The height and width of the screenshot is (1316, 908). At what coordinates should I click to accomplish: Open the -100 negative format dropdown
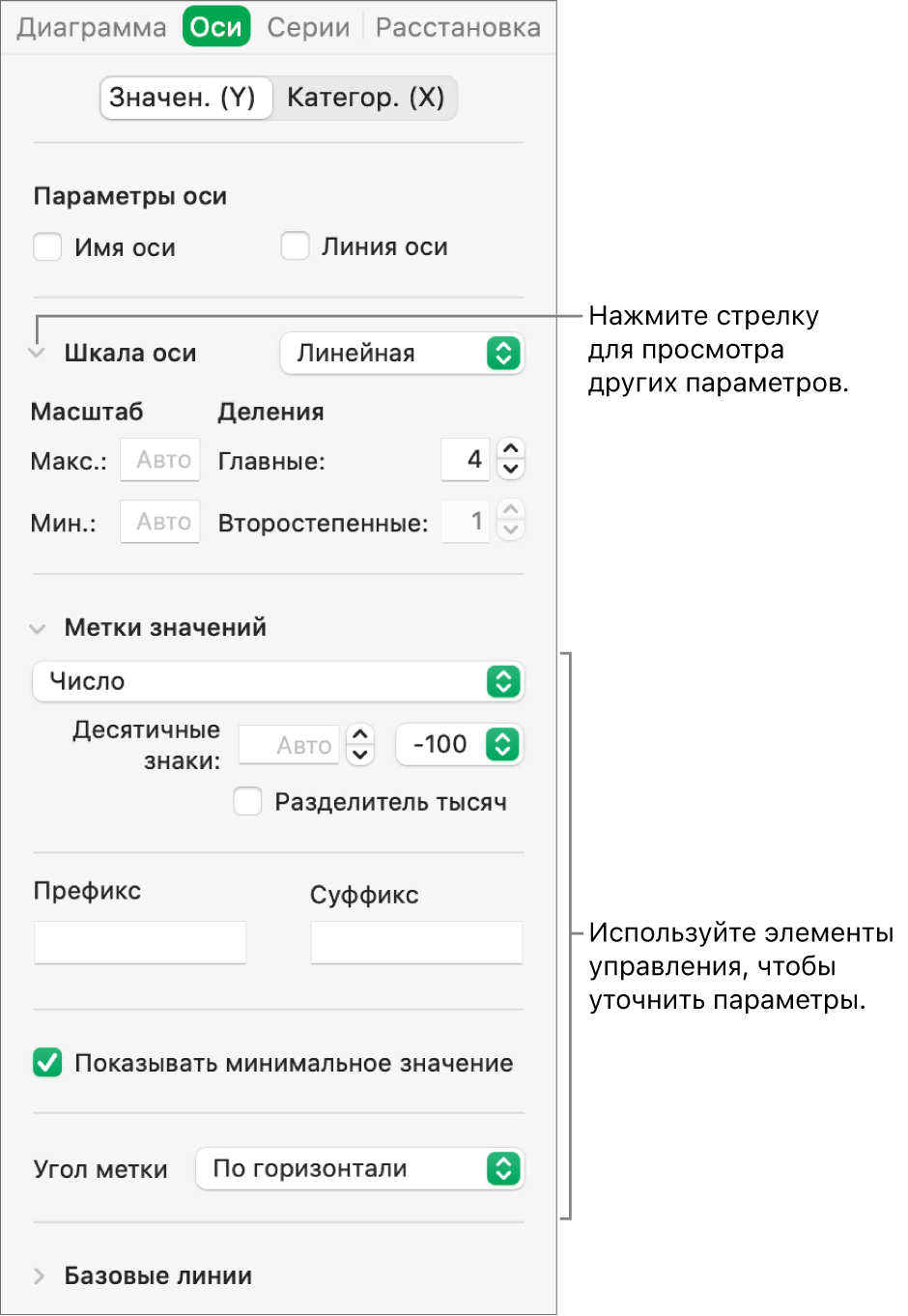[460, 745]
